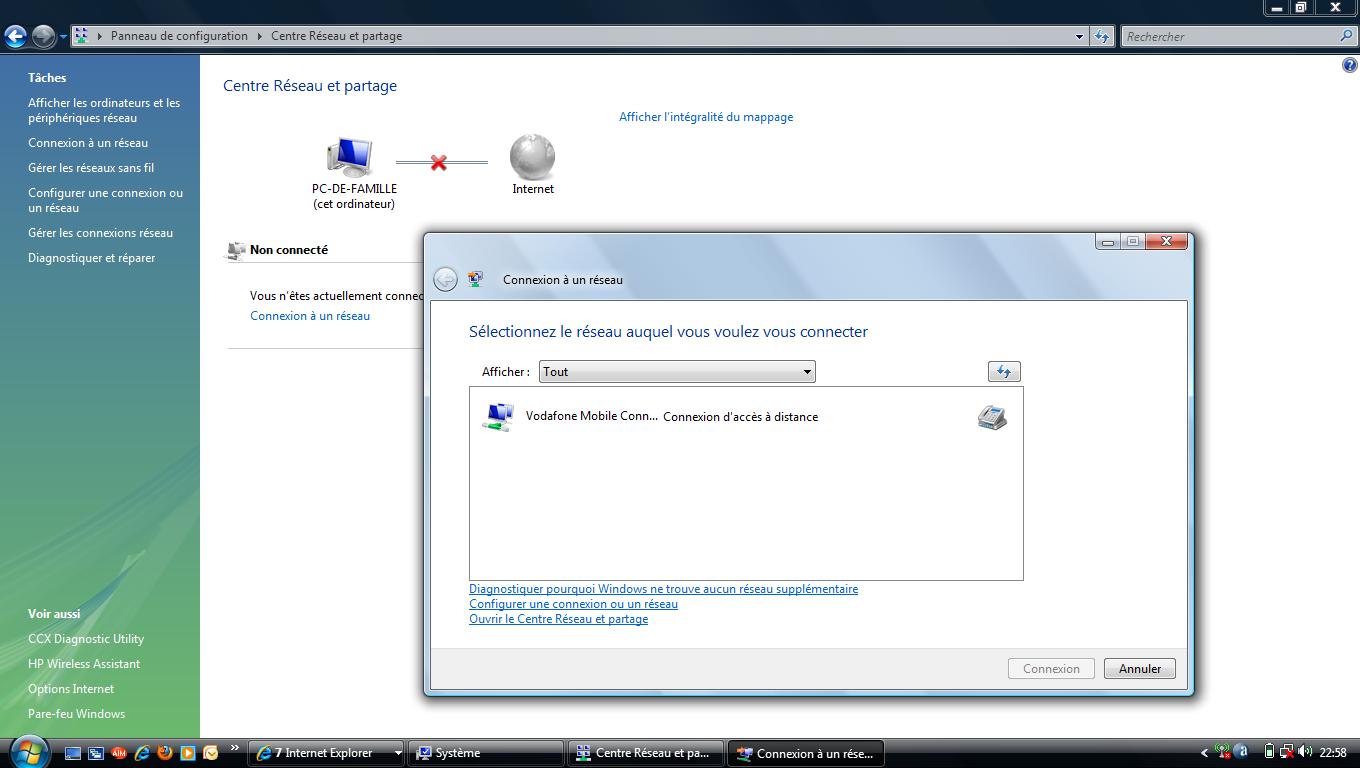1360x768 pixels.
Task: Click the refresh network list button
Action: 1003,372
